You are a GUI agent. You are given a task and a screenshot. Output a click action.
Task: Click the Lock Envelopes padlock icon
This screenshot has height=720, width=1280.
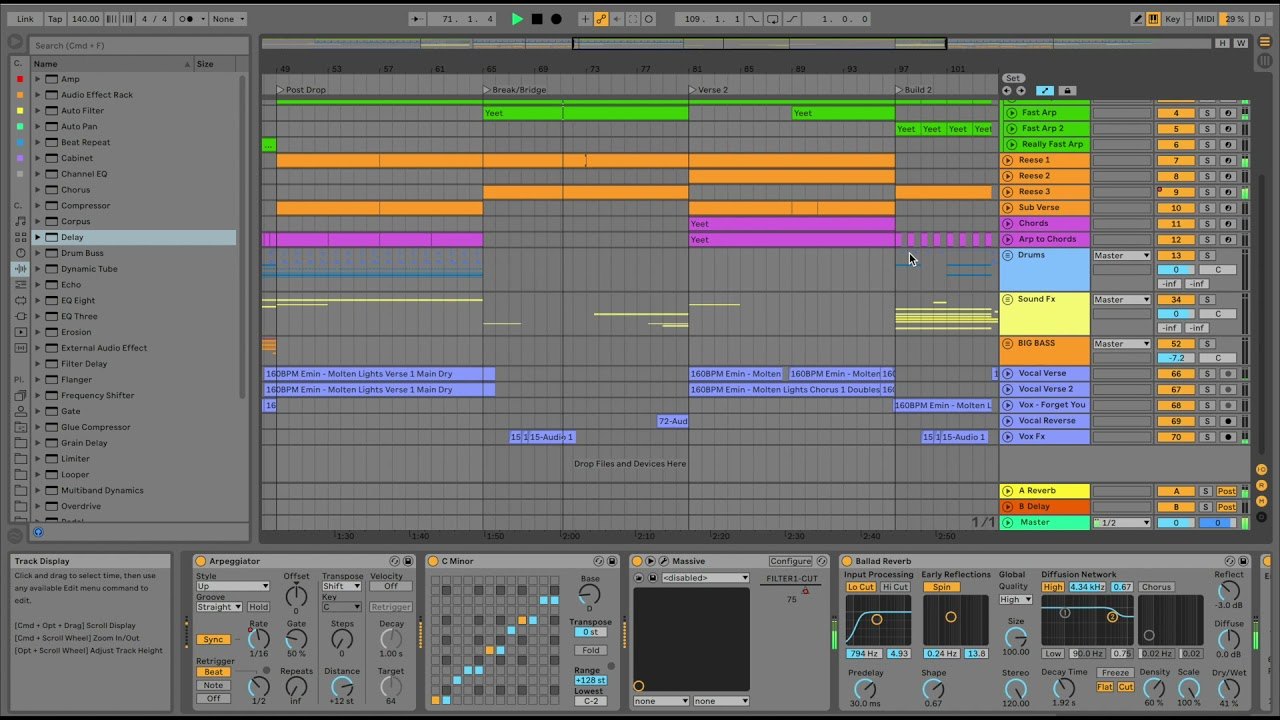1067,91
